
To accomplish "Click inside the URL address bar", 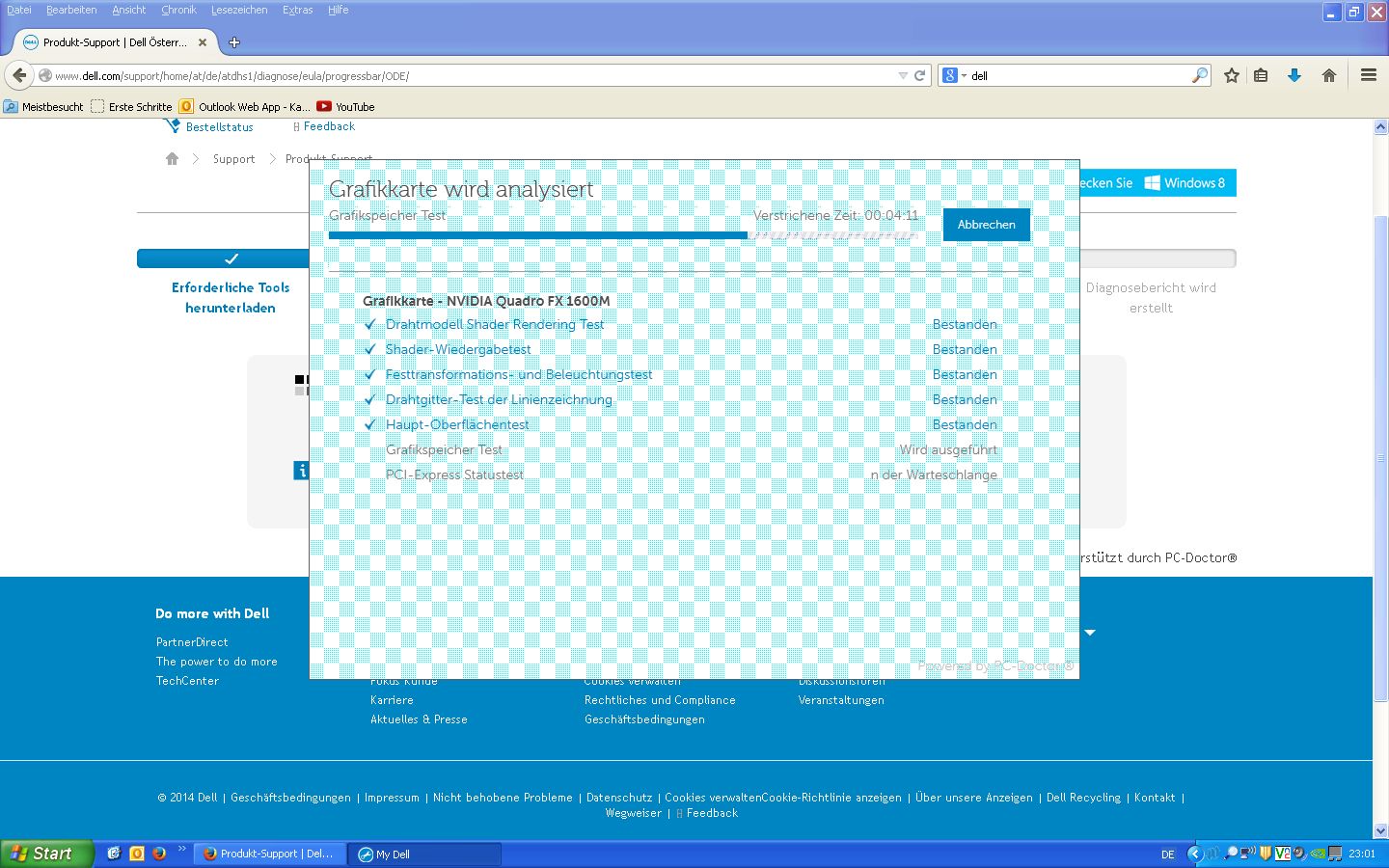I will pyautogui.click(x=473, y=75).
